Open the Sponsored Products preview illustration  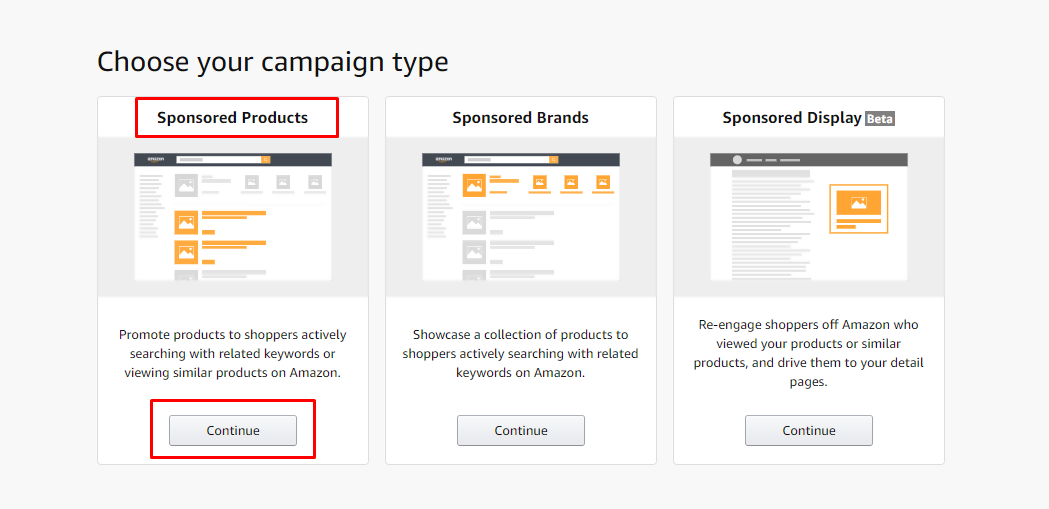click(233, 217)
